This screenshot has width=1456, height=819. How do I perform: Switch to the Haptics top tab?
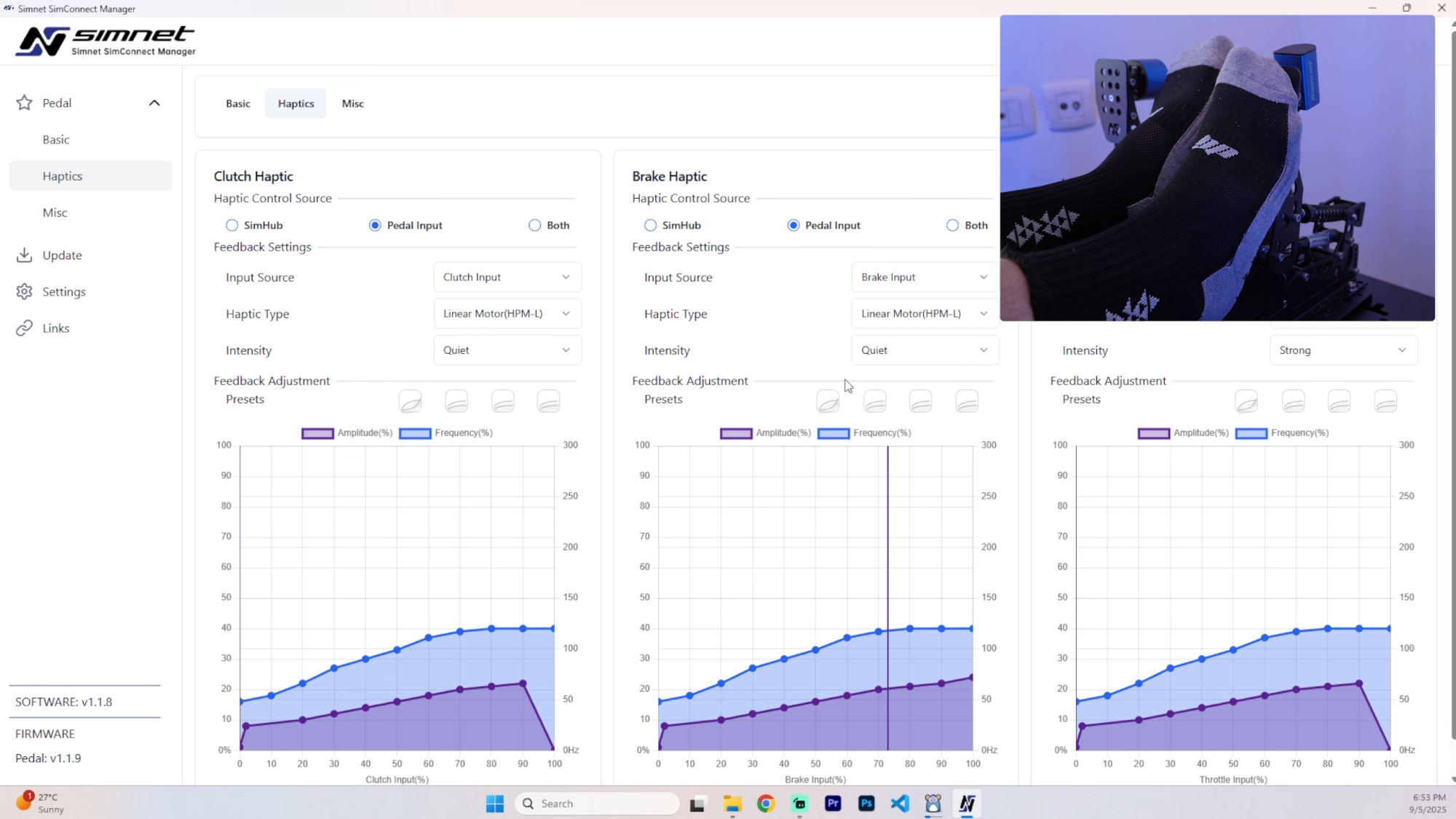point(296,103)
